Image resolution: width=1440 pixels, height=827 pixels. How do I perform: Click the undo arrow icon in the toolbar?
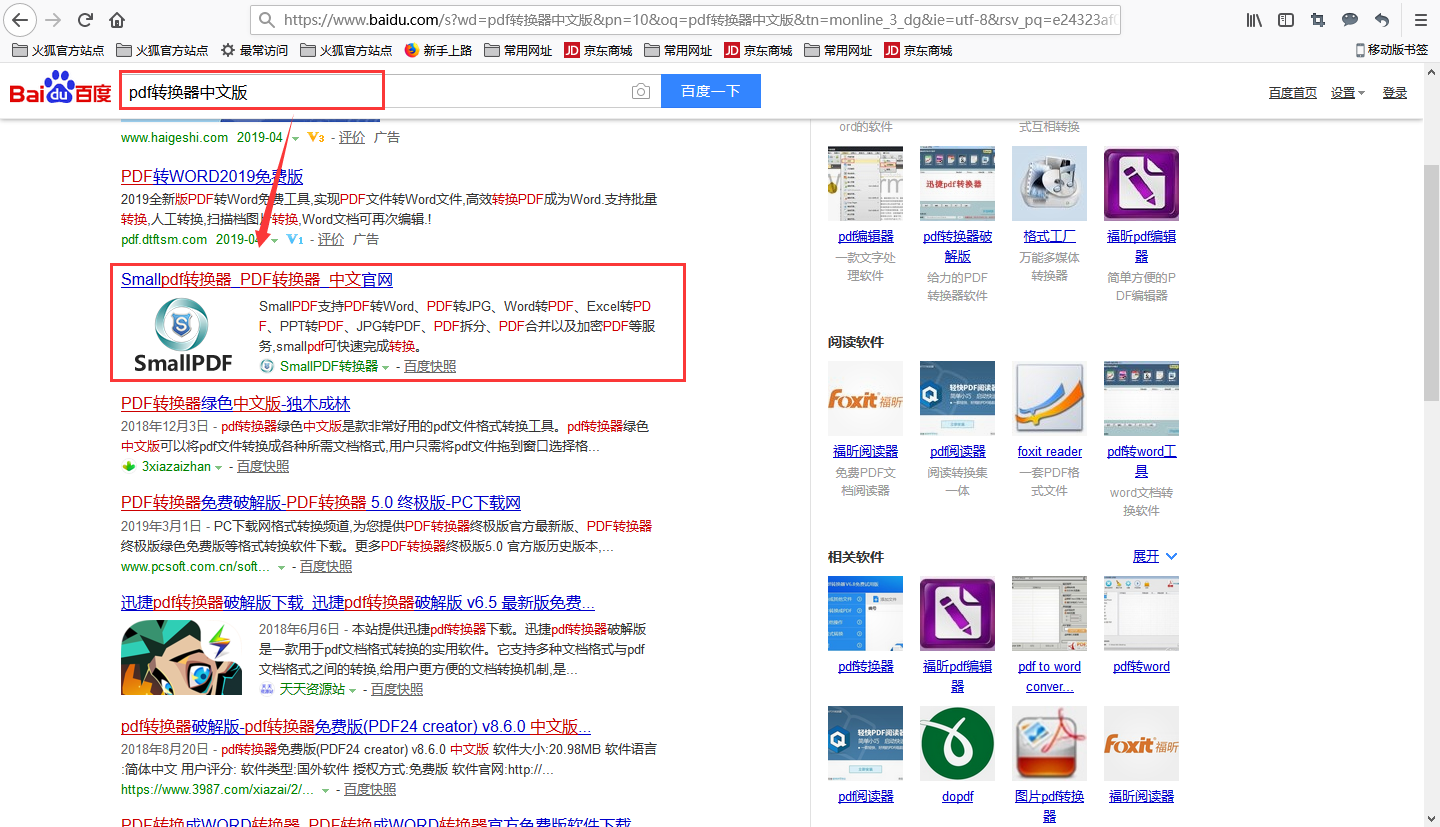coord(1382,20)
